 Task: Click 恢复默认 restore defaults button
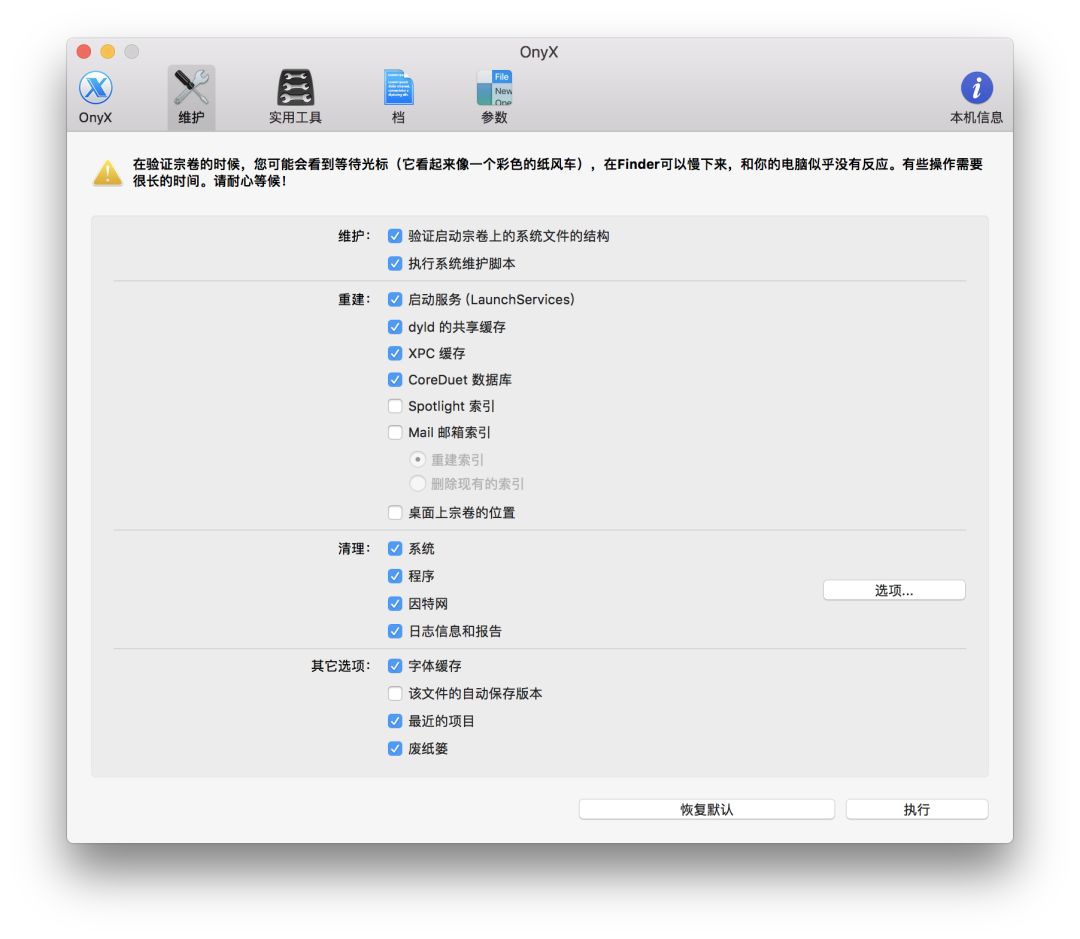707,809
